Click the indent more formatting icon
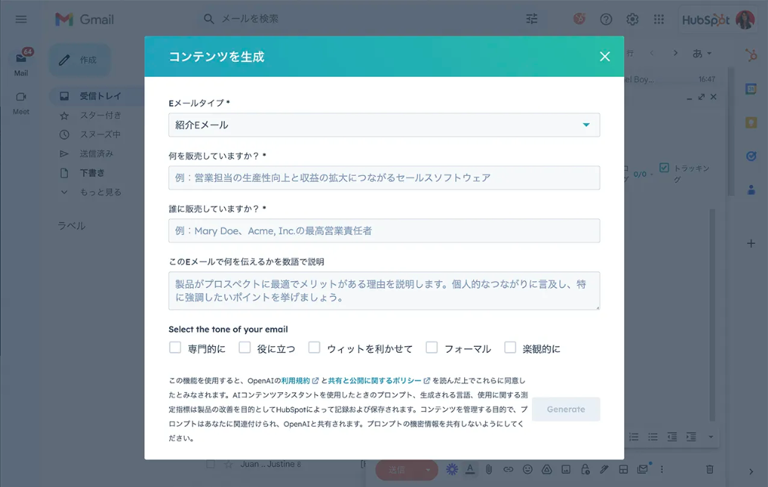 click(x=691, y=437)
